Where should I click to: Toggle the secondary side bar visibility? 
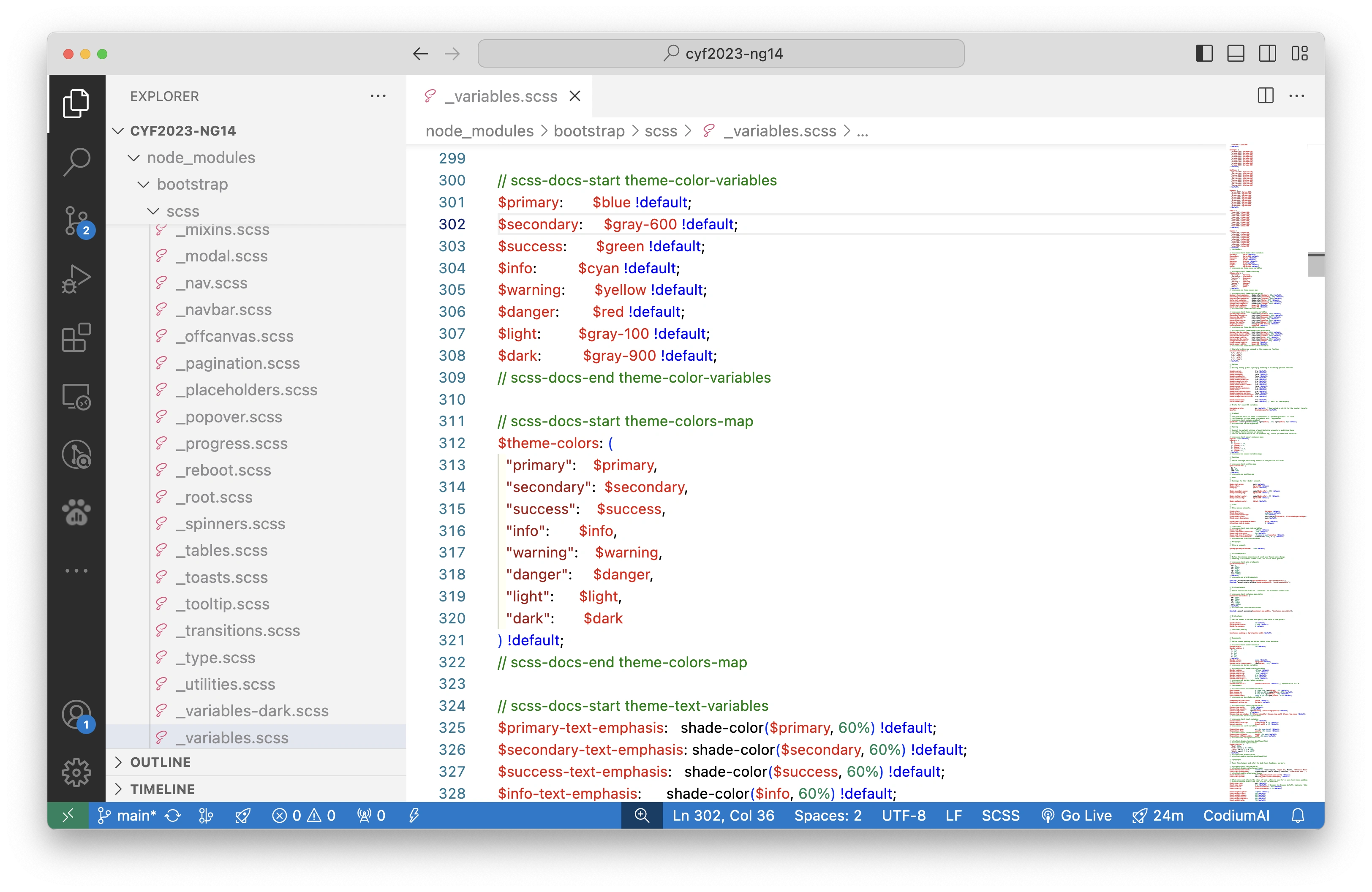click(1268, 54)
